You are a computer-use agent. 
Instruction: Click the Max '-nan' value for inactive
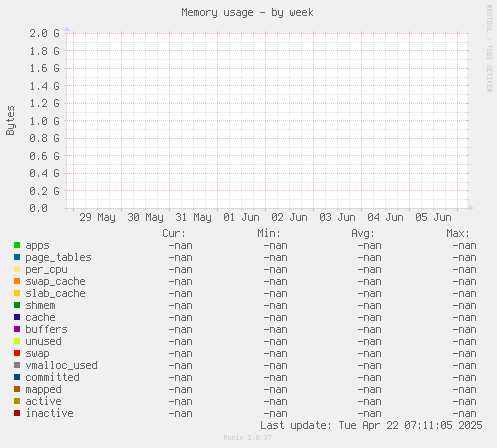point(464,414)
